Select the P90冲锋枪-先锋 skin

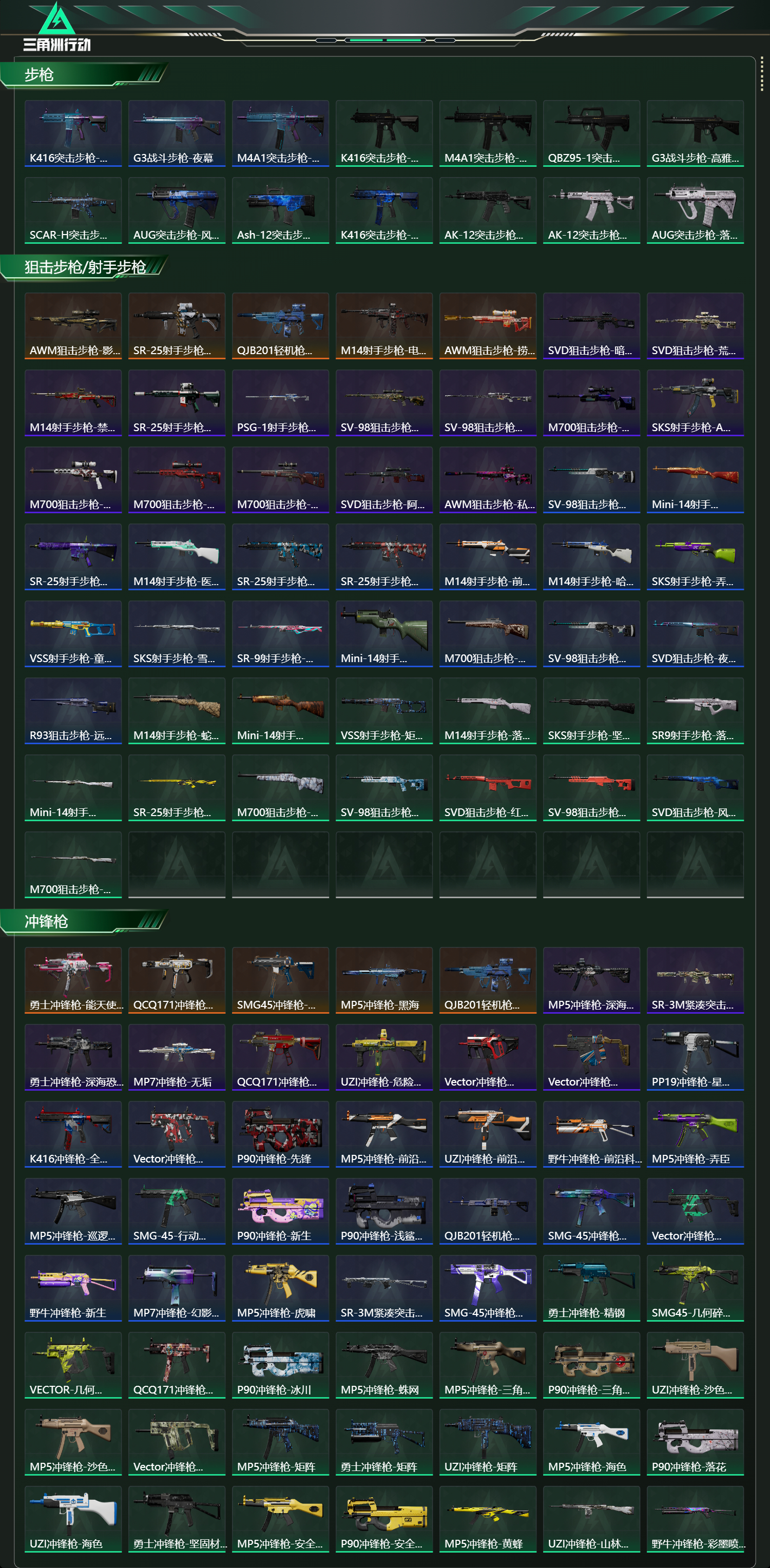coord(280,1134)
